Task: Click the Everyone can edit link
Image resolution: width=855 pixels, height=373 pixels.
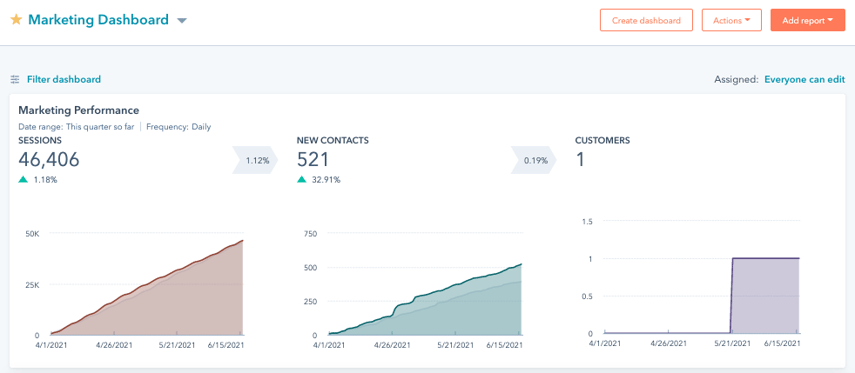Action: (805, 80)
